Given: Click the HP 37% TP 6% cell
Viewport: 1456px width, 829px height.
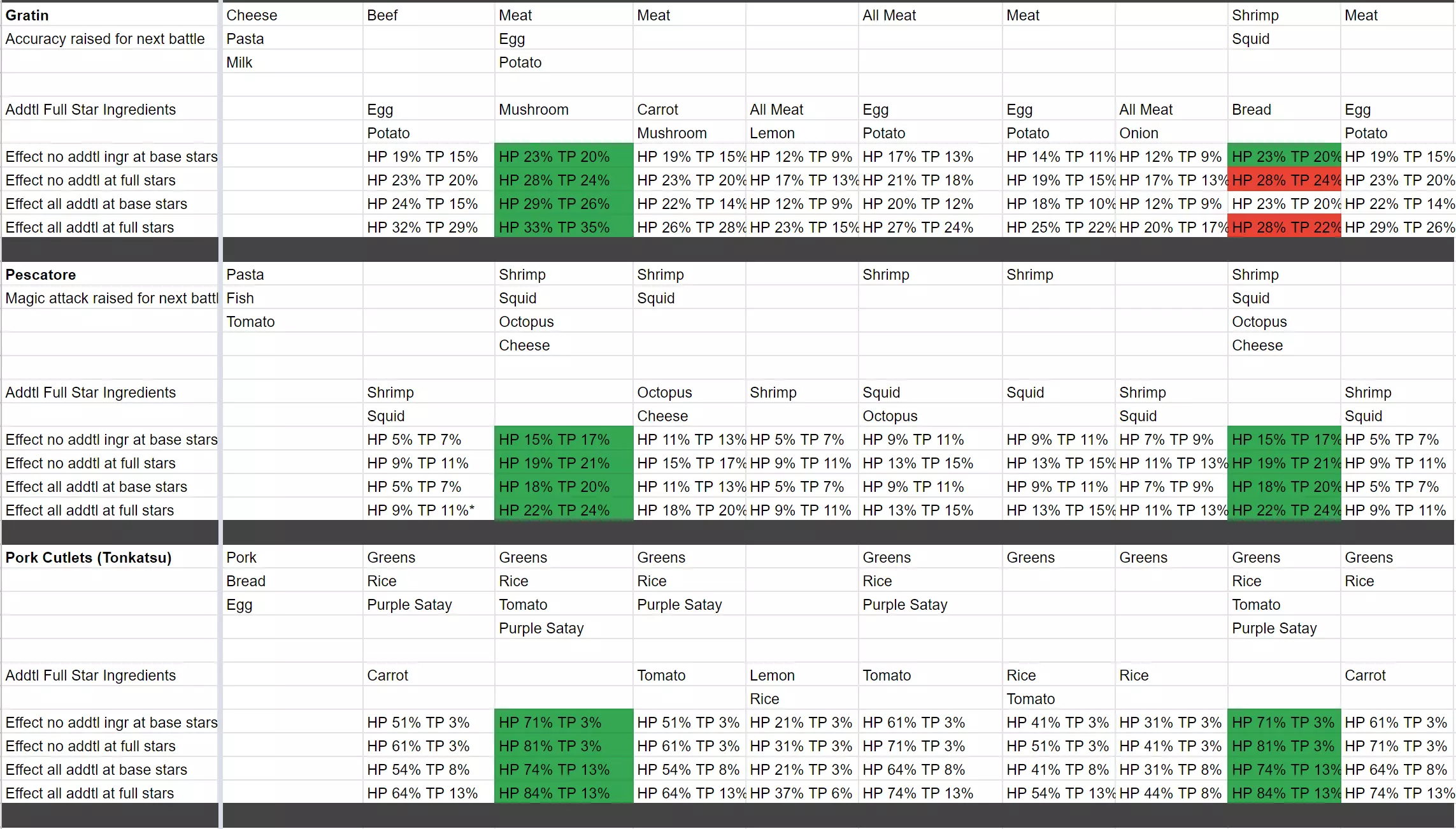Looking at the screenshot, I should click(x=801, y=793).
